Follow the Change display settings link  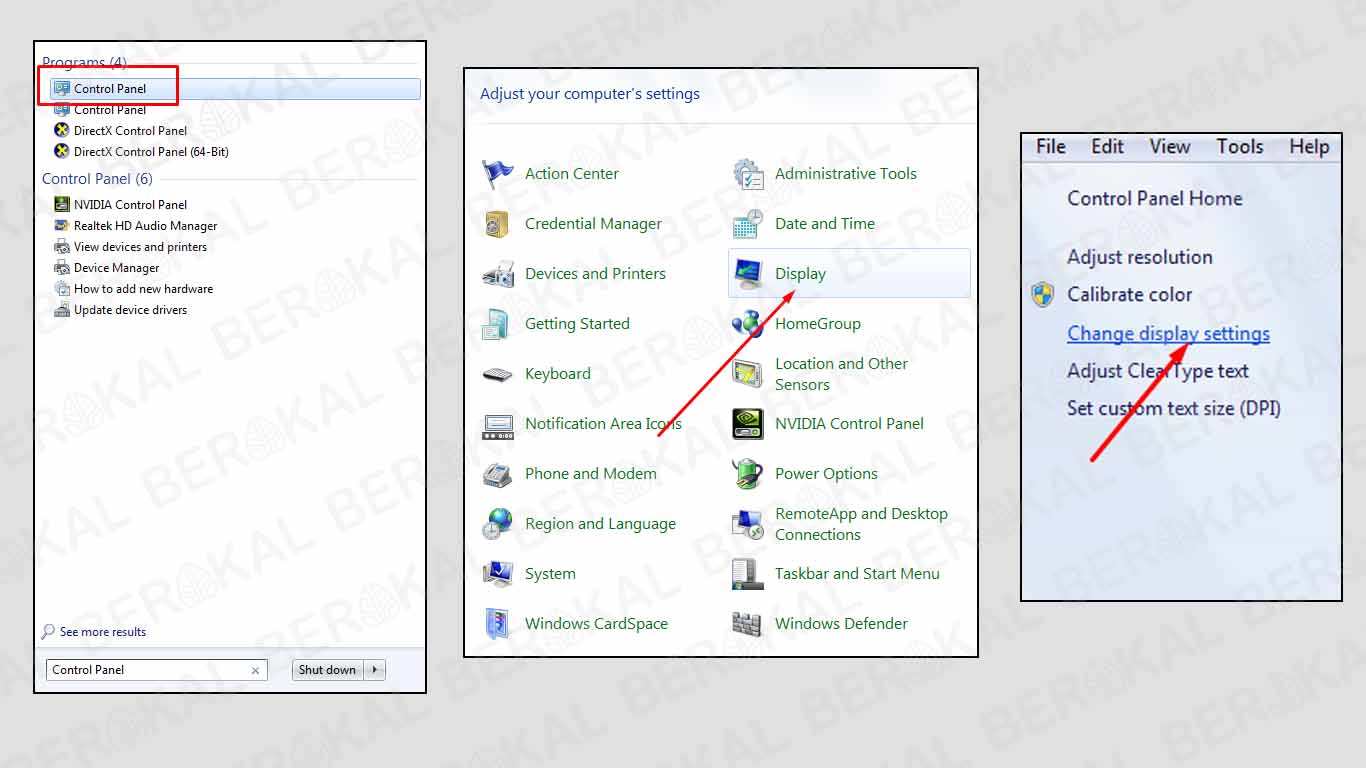(x=1168, y=333)
